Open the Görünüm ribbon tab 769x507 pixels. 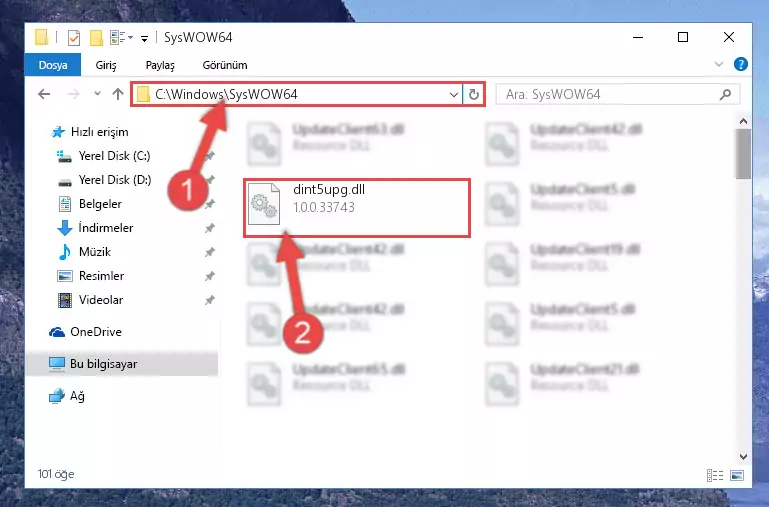225,65
